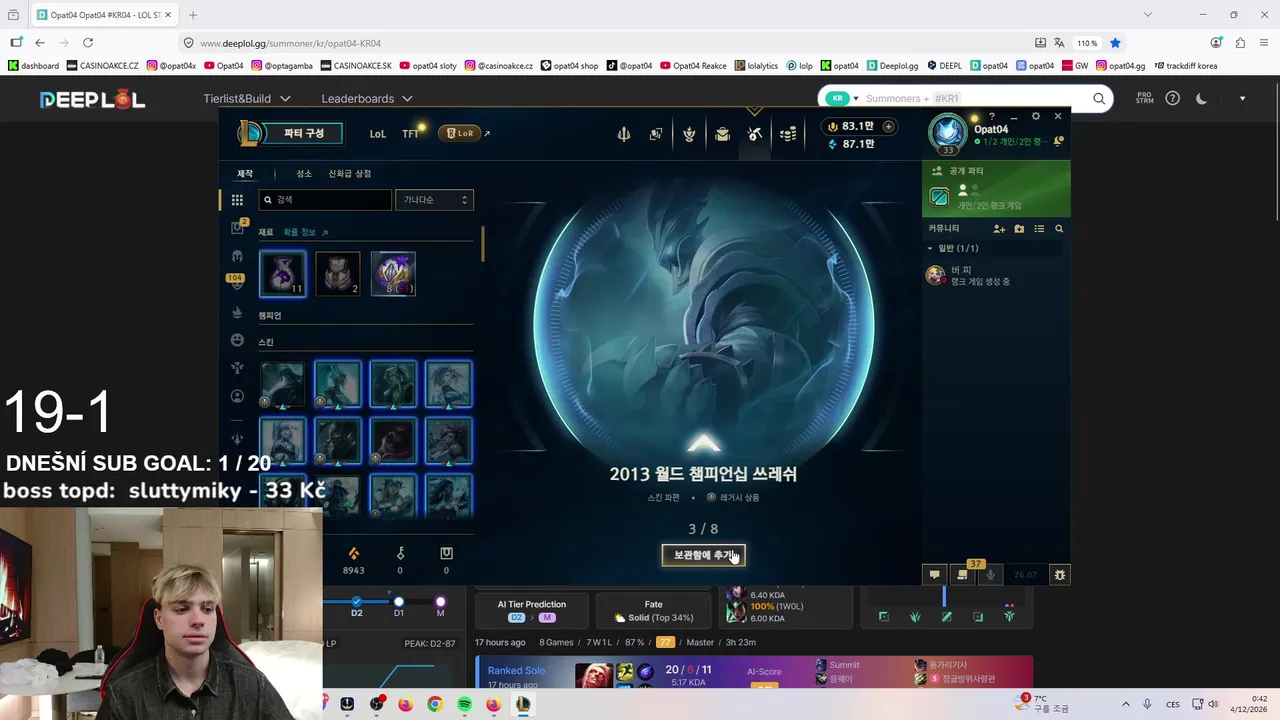The height and width of the screenshot is (720, 1280).
Task: Select the all-items grid filter icon
Action: (237, 200)
